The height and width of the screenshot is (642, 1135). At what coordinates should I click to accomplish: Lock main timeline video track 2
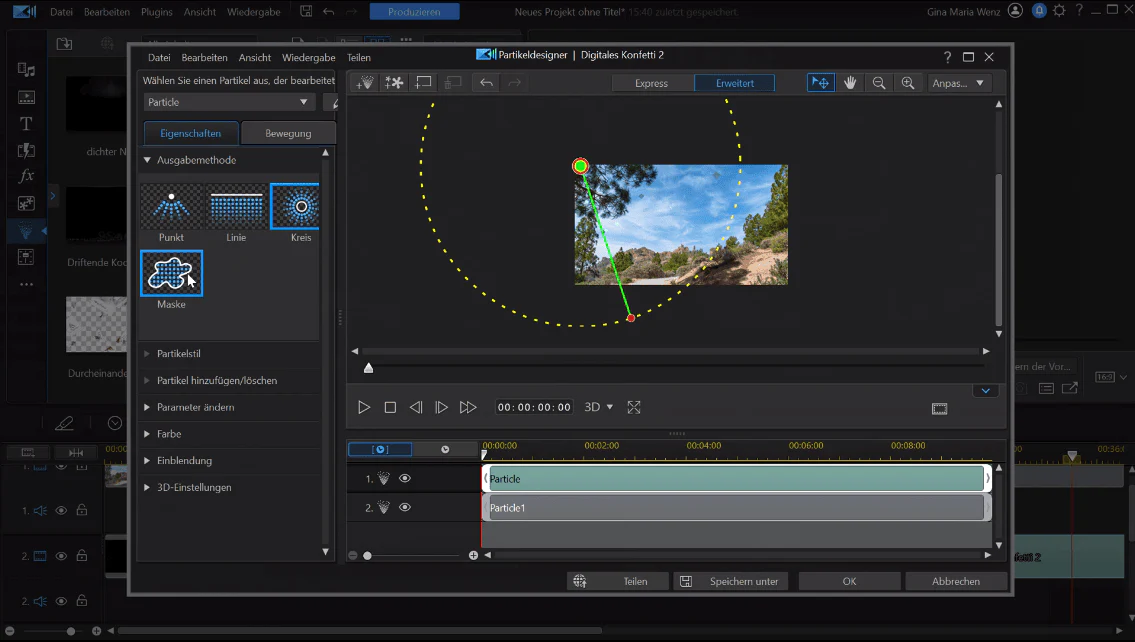[82, 556]
